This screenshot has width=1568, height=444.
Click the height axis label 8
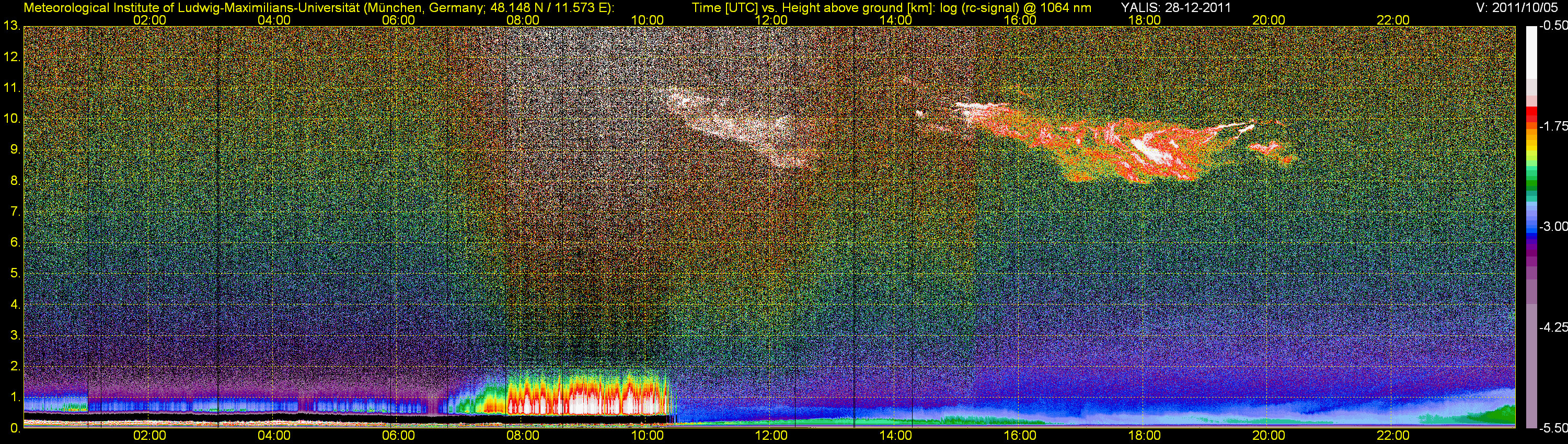[15, 181]
